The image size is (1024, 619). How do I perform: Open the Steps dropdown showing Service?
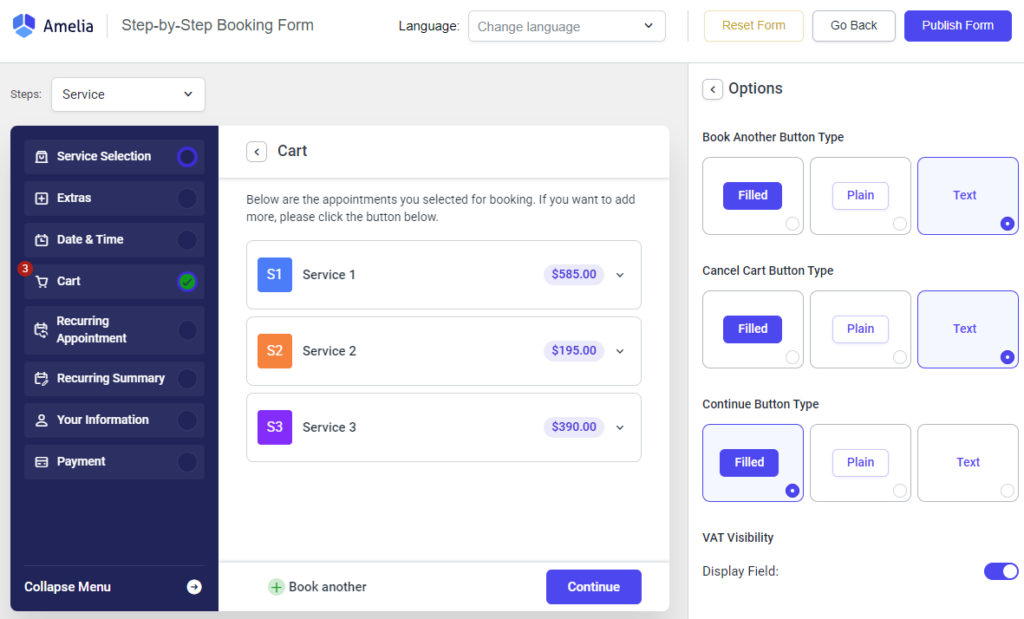(127, 94)
